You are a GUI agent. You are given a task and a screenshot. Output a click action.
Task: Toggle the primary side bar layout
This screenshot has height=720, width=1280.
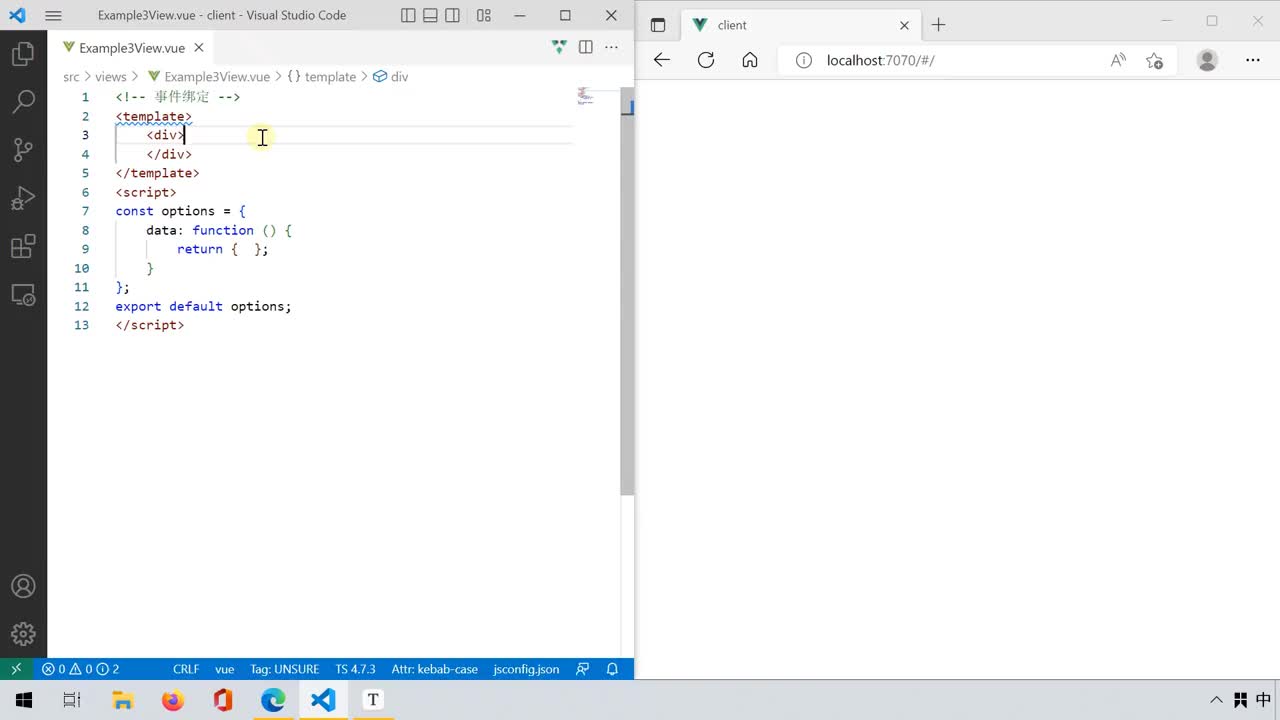pyautogui.click(x=408, y=16)
